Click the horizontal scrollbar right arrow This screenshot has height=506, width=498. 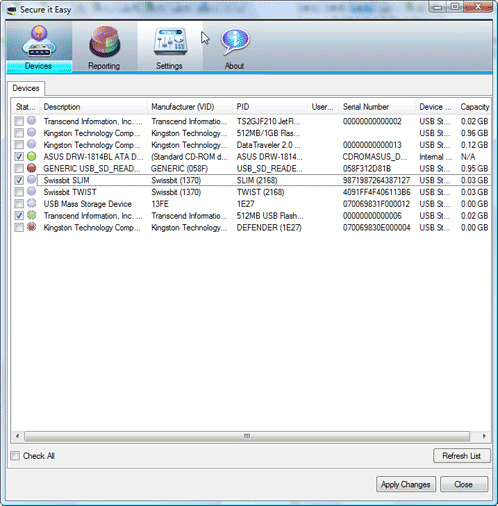484,436
